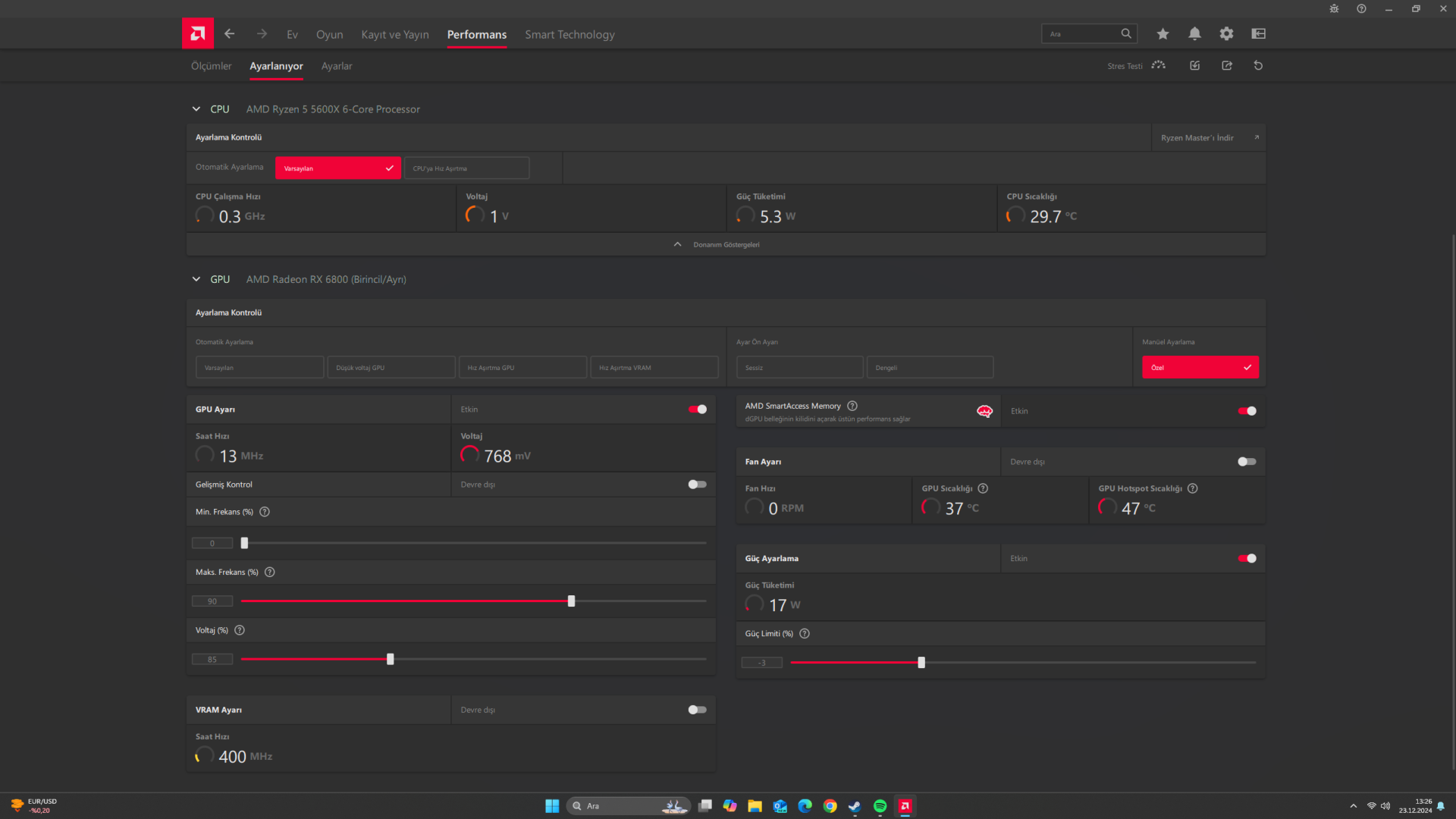Switch to the Oyun tab
The image size is (1456, 819).
[329, 35]
